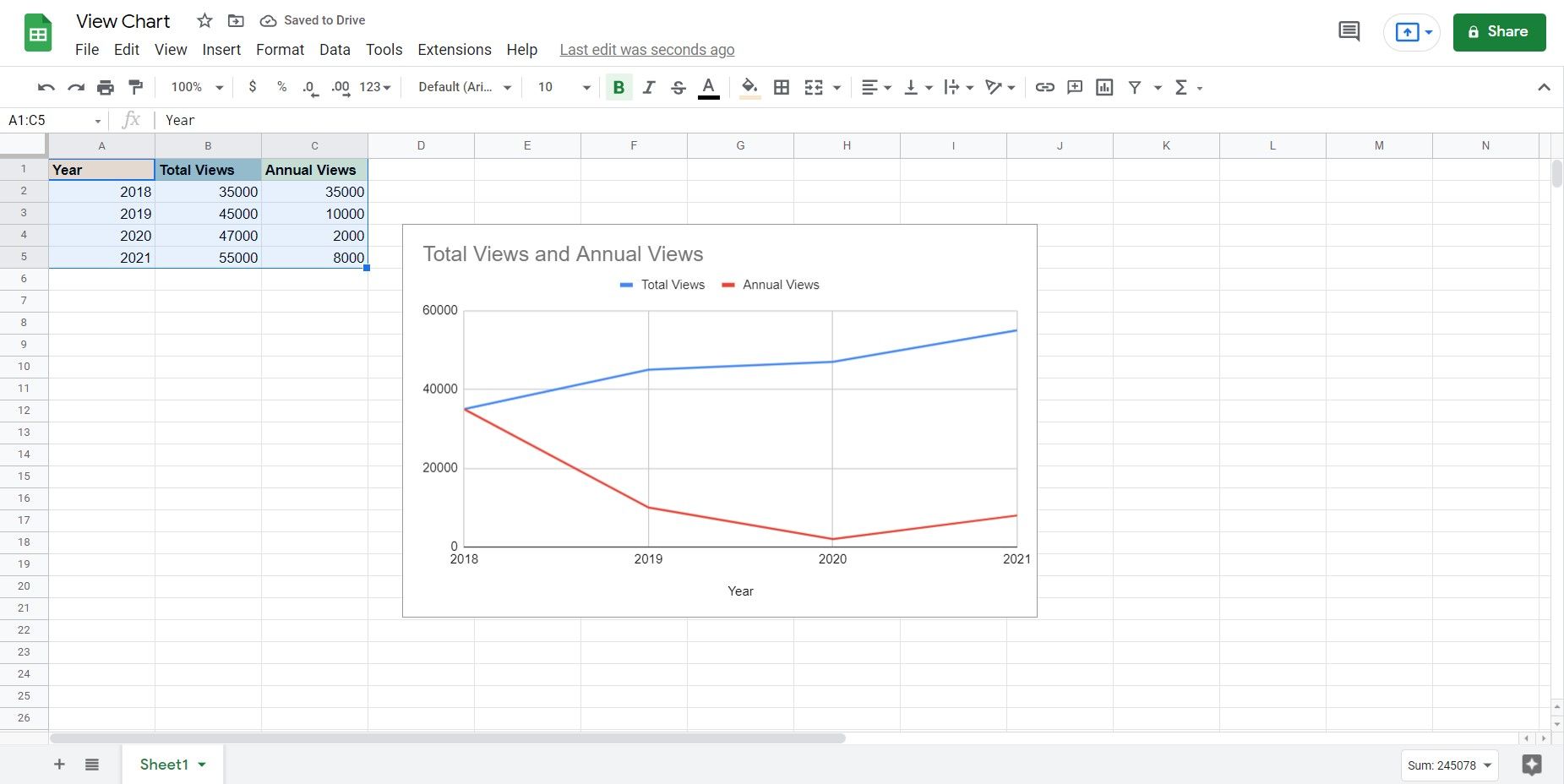Open the Print dialog
Image resolution: width=1564 pixels, height=784 pixels.
pyautogui.click(x=105, y=87)
